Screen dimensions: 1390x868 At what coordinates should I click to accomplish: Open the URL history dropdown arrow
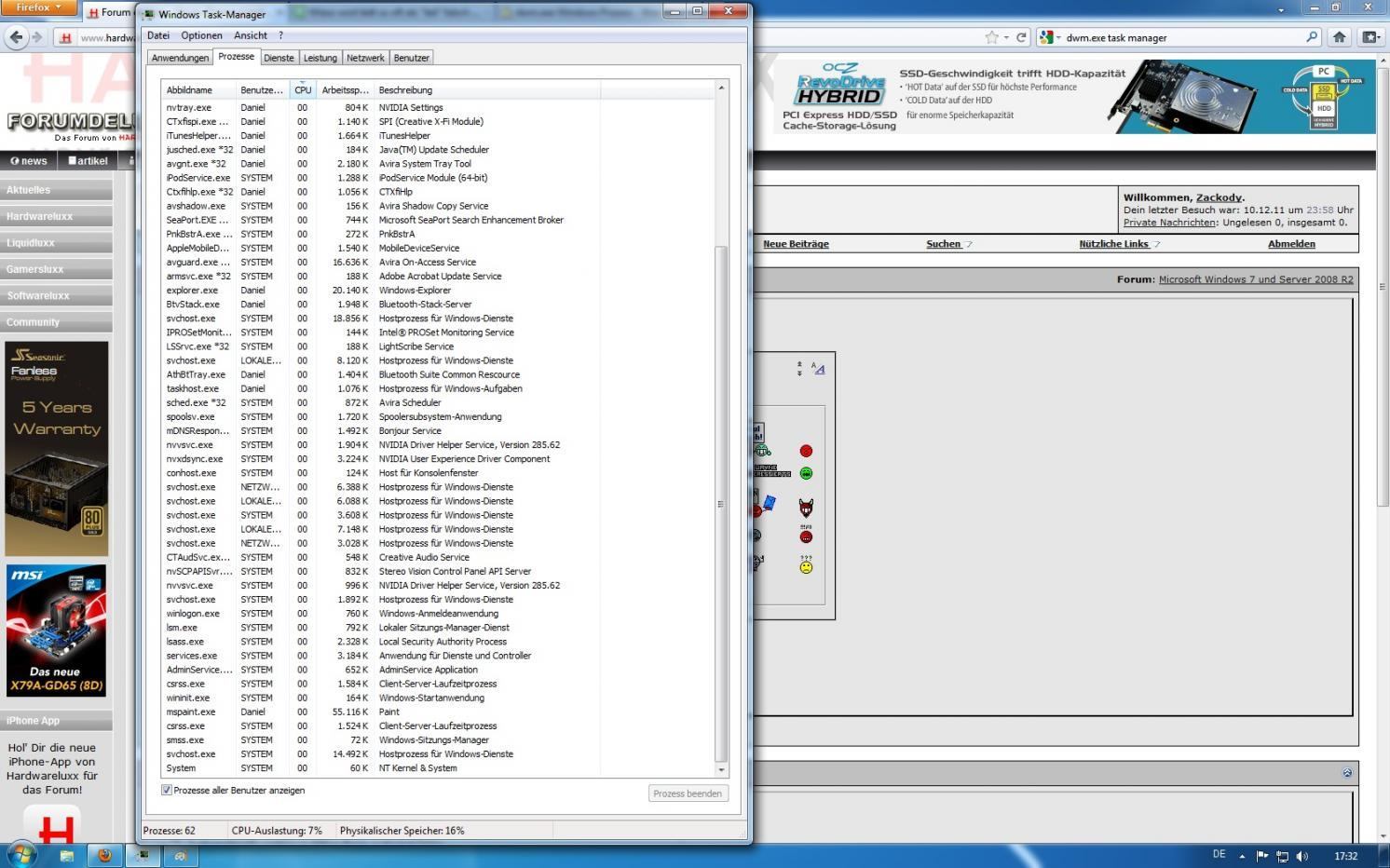pos(1006,37)
